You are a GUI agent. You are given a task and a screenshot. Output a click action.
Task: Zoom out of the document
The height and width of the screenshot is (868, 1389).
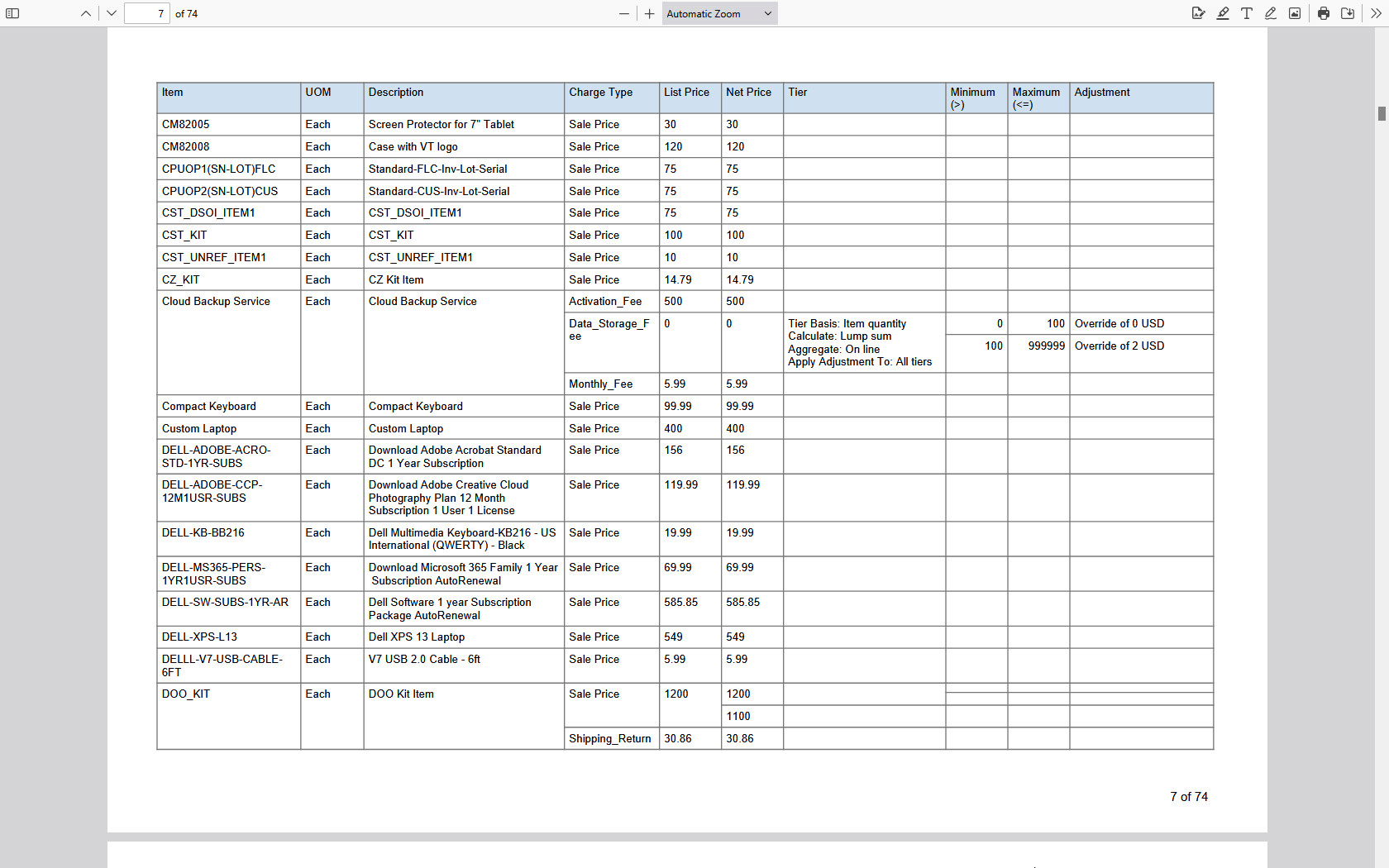[x=624, y=13]
